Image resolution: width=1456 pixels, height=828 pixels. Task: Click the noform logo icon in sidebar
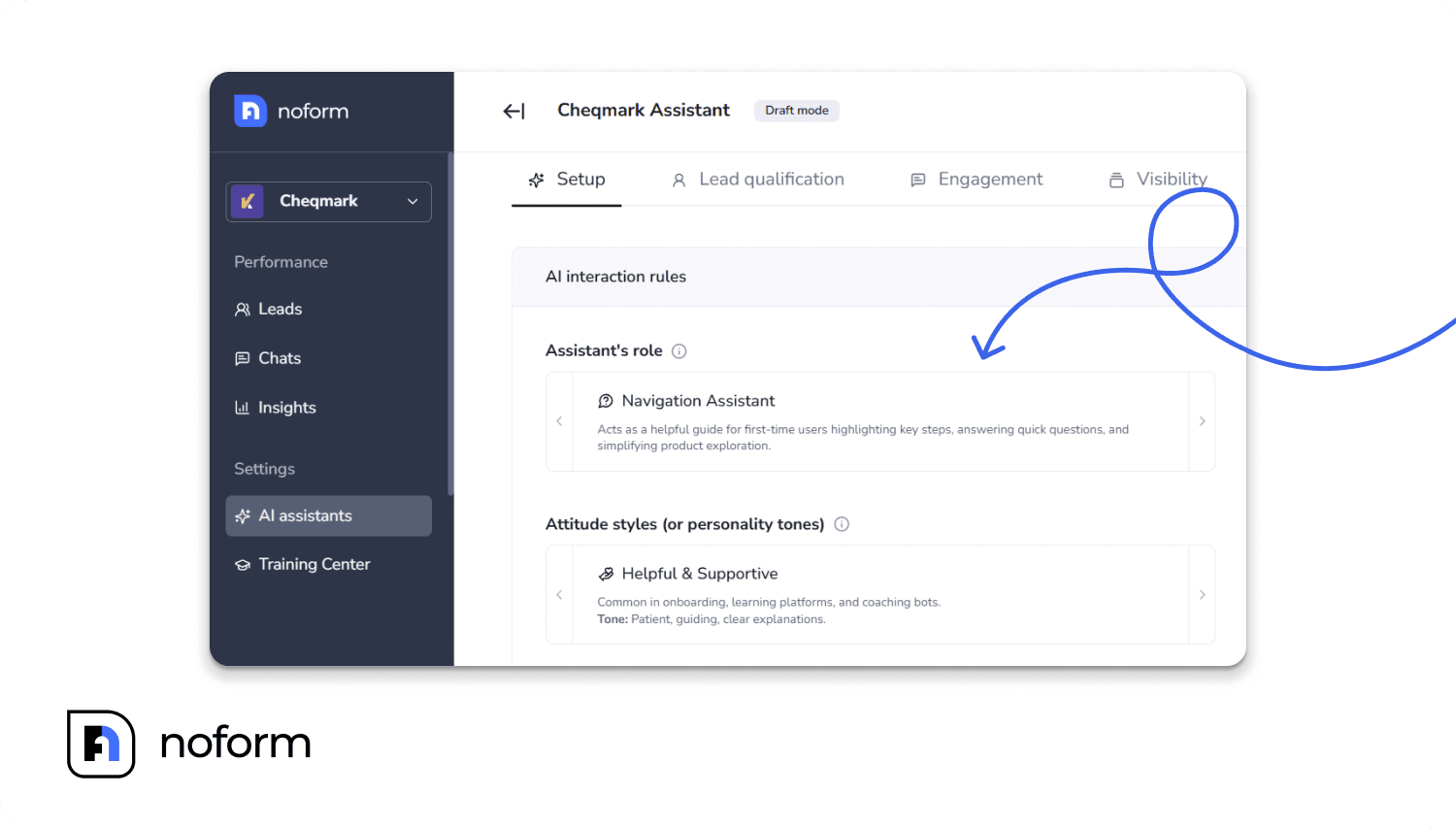[x=249, y=111]
